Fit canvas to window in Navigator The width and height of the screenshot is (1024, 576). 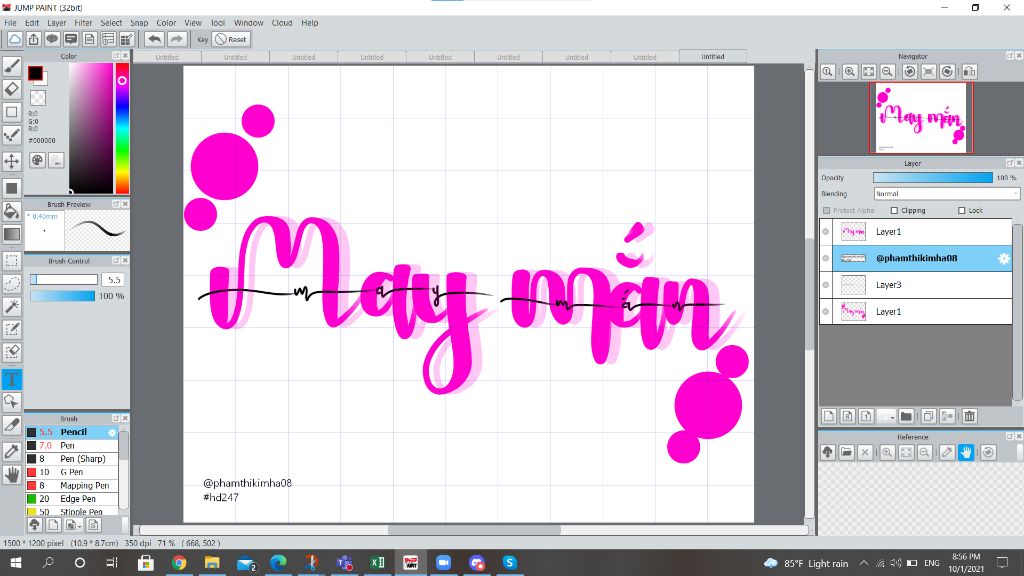coord(868,72)
